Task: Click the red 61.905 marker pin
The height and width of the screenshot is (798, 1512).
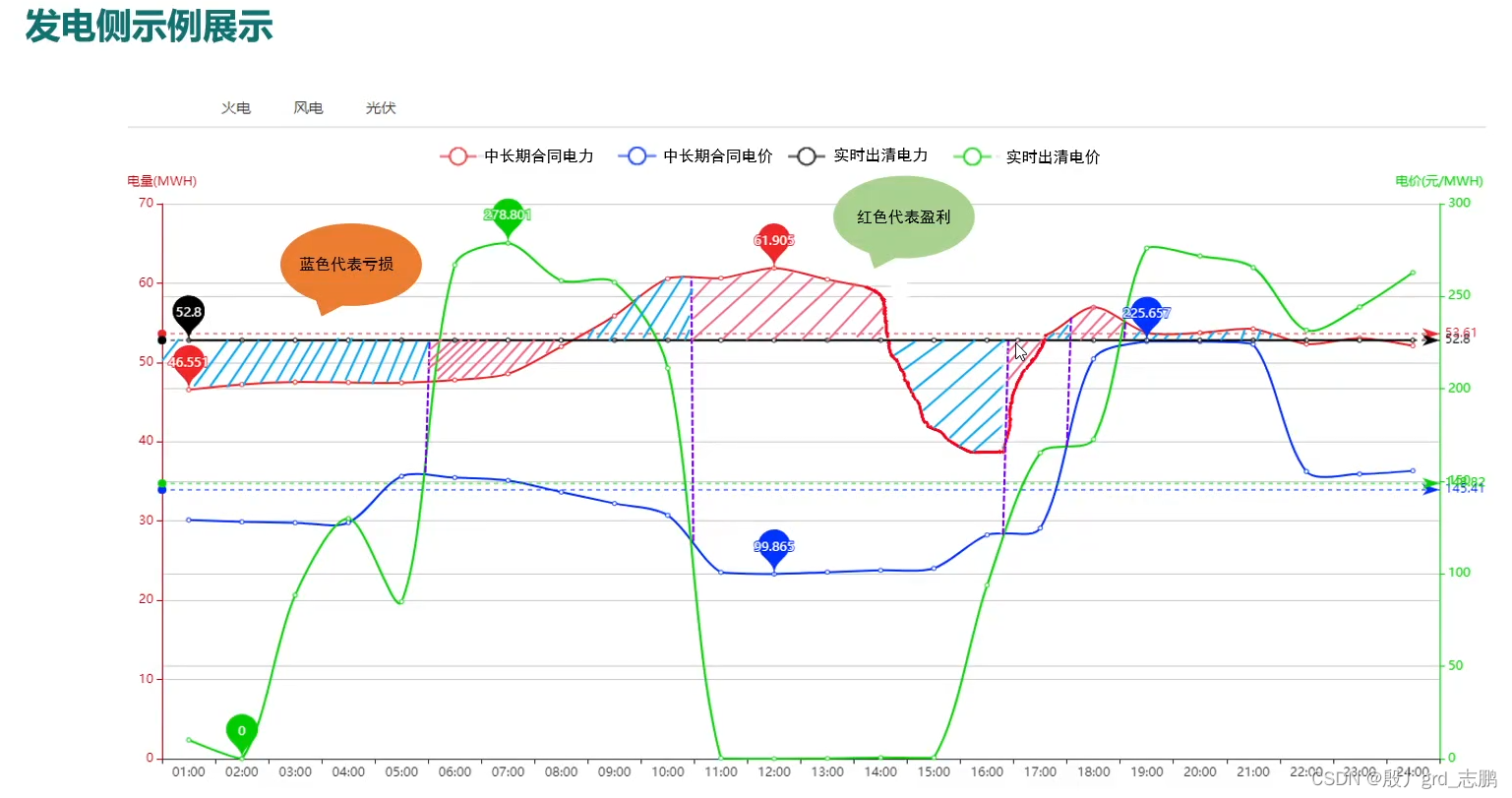Action: coord(774,242)
